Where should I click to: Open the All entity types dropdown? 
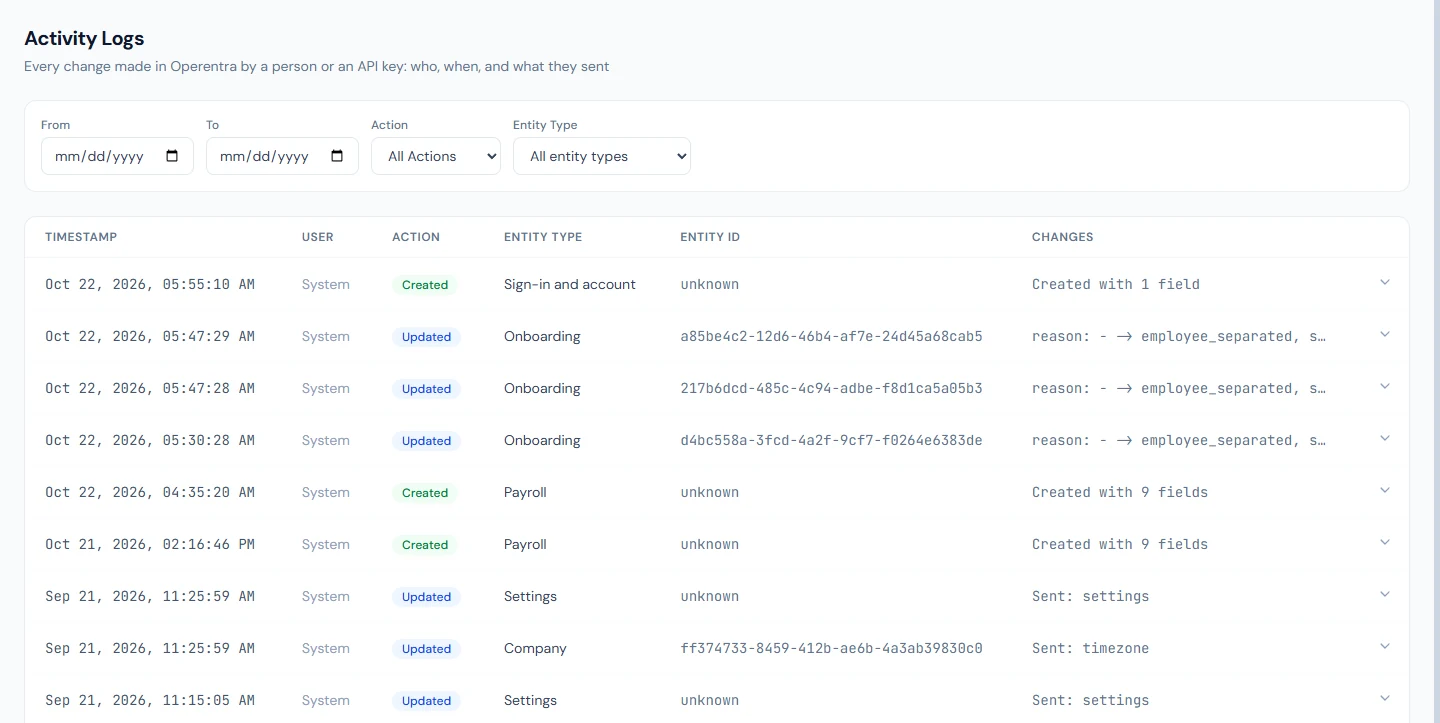(x=602, y=156)
